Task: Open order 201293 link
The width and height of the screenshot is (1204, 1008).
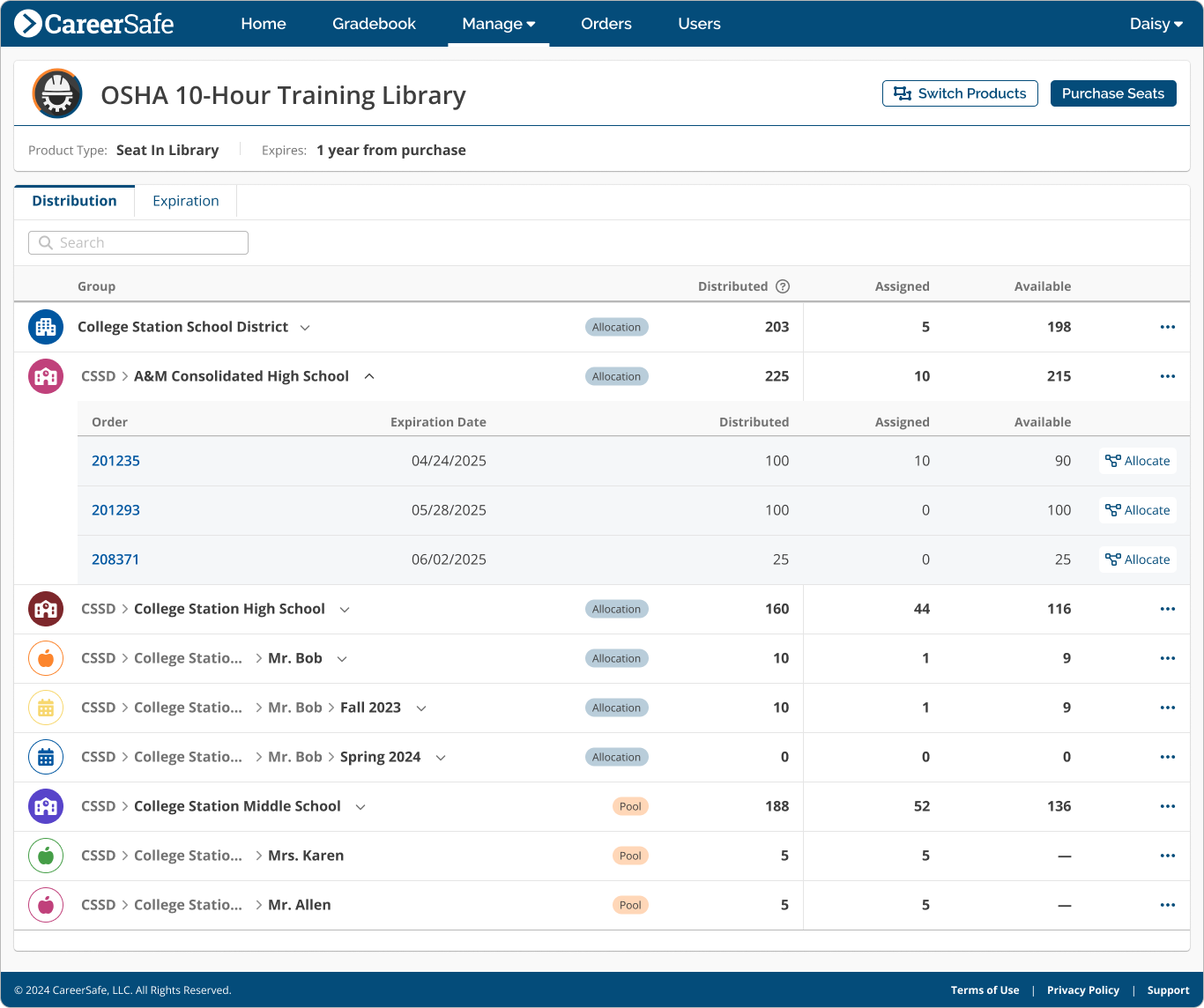Action: (x=115, y=510)
